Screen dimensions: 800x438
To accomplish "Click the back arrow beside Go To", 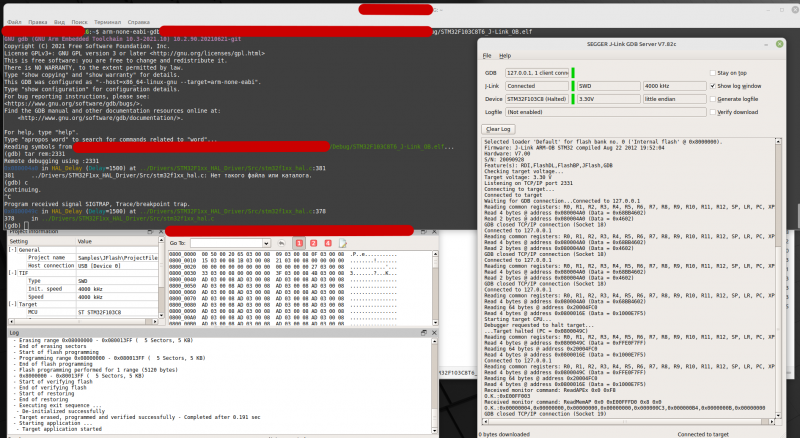I will tap(281, 244).
